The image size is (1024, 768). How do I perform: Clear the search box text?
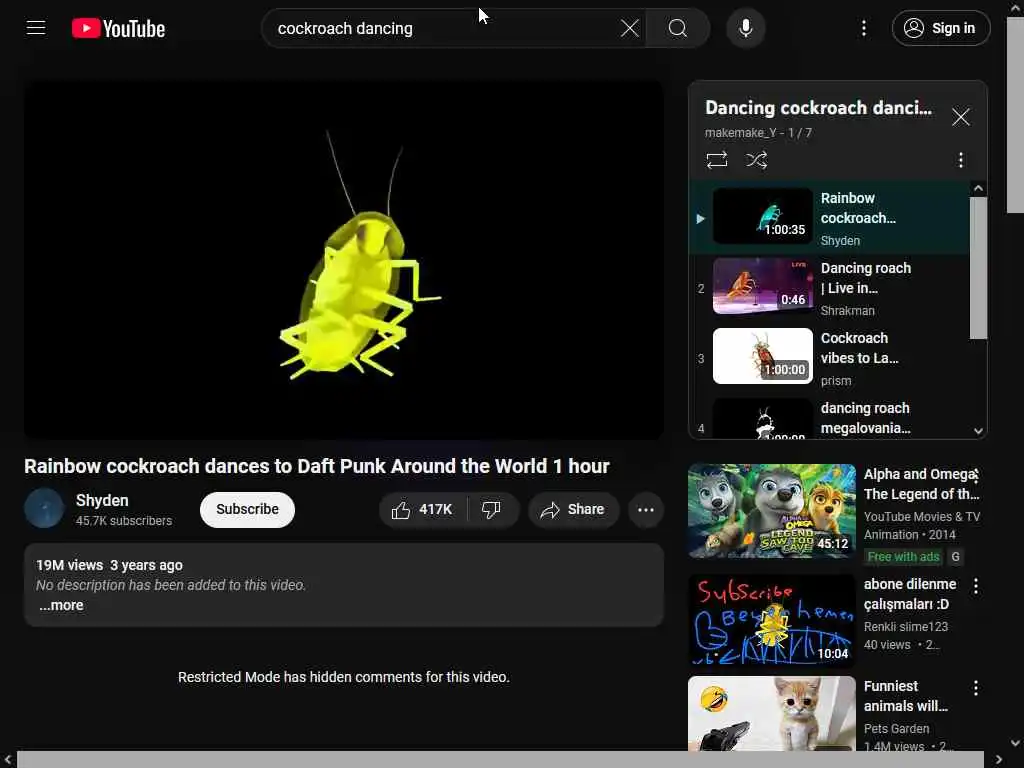click(x=630, y=28)
